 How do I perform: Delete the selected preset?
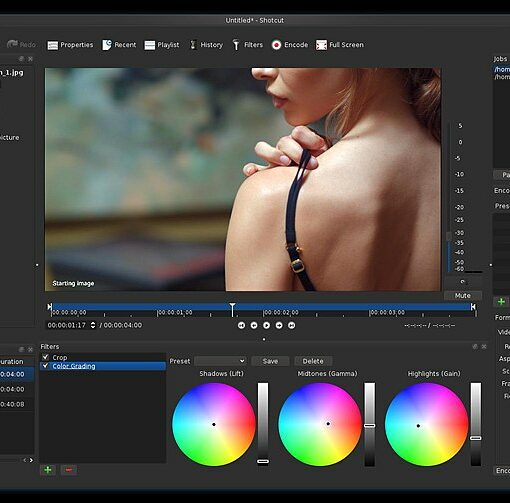[x=313, y=361]
